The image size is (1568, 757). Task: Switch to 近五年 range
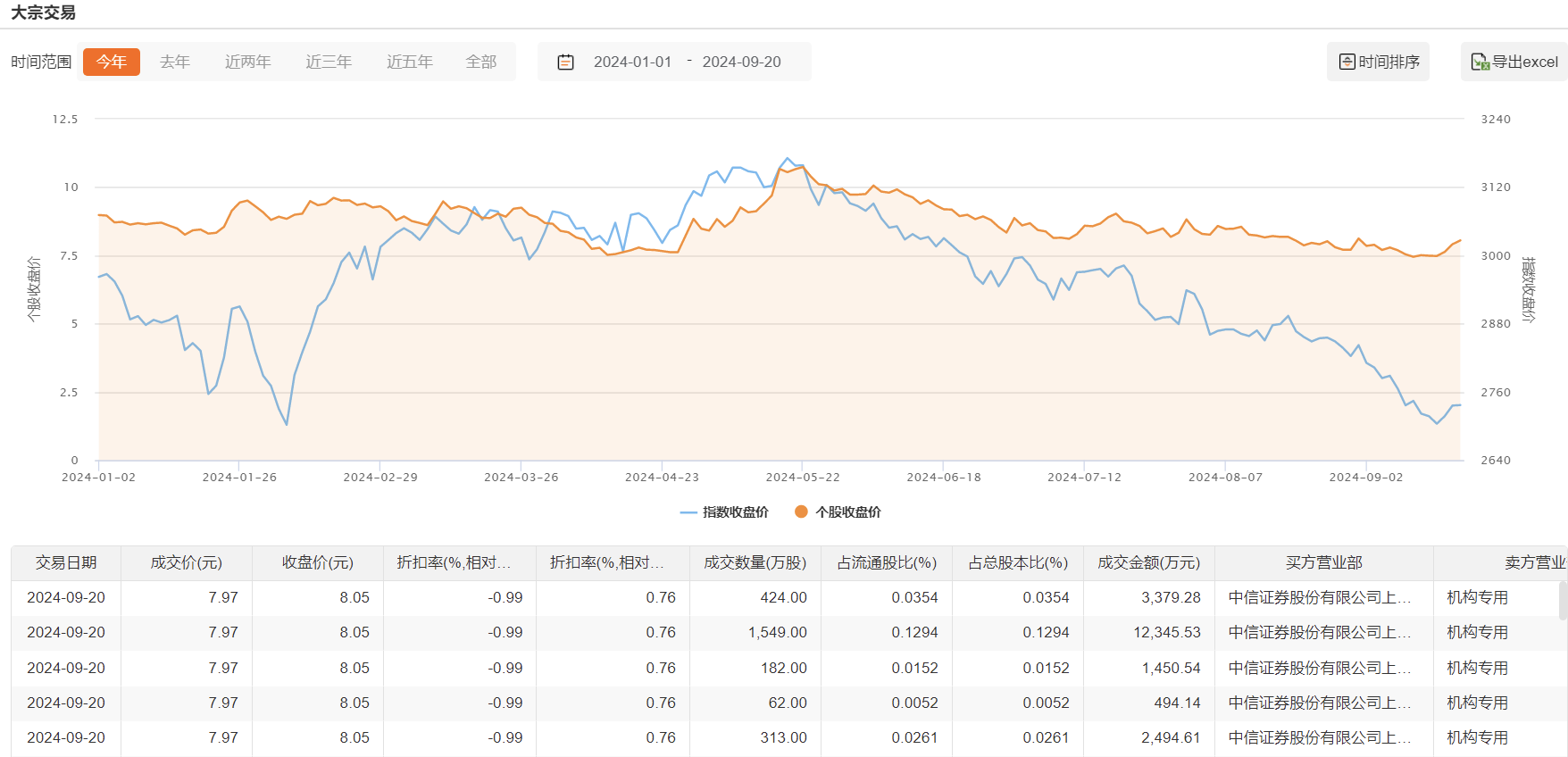(410, 62)
